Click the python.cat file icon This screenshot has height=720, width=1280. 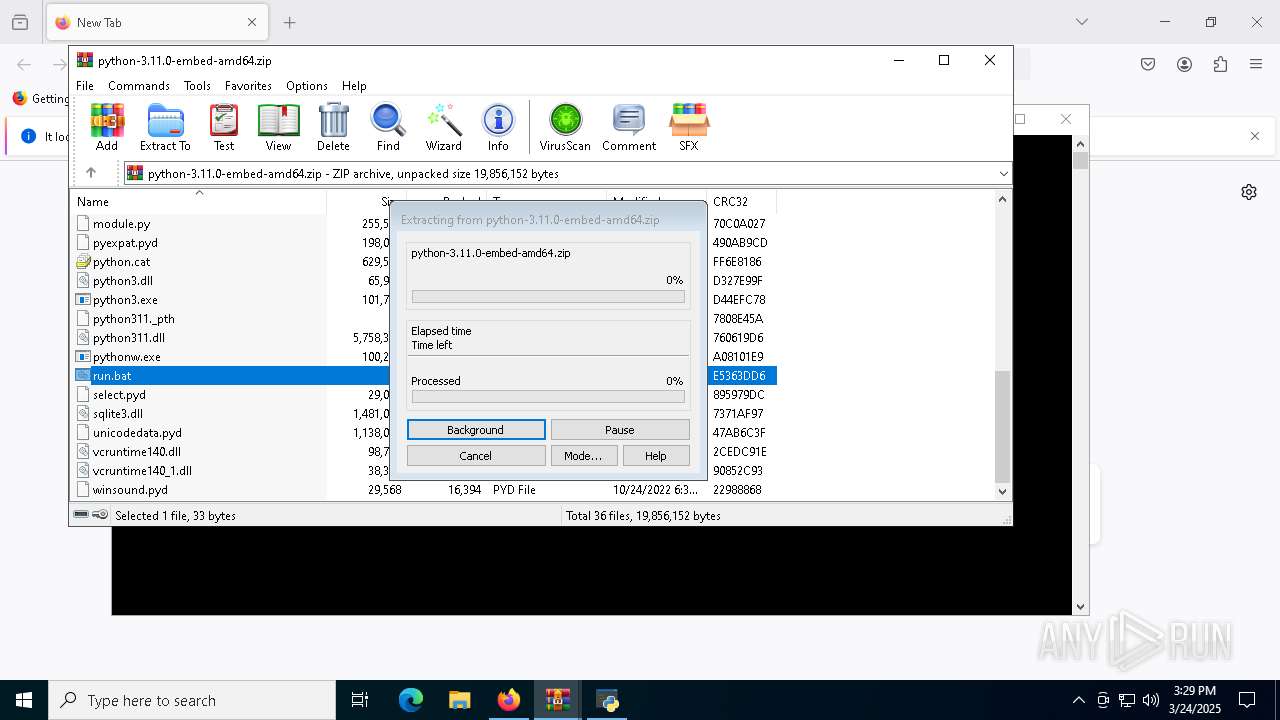[84, 262]
